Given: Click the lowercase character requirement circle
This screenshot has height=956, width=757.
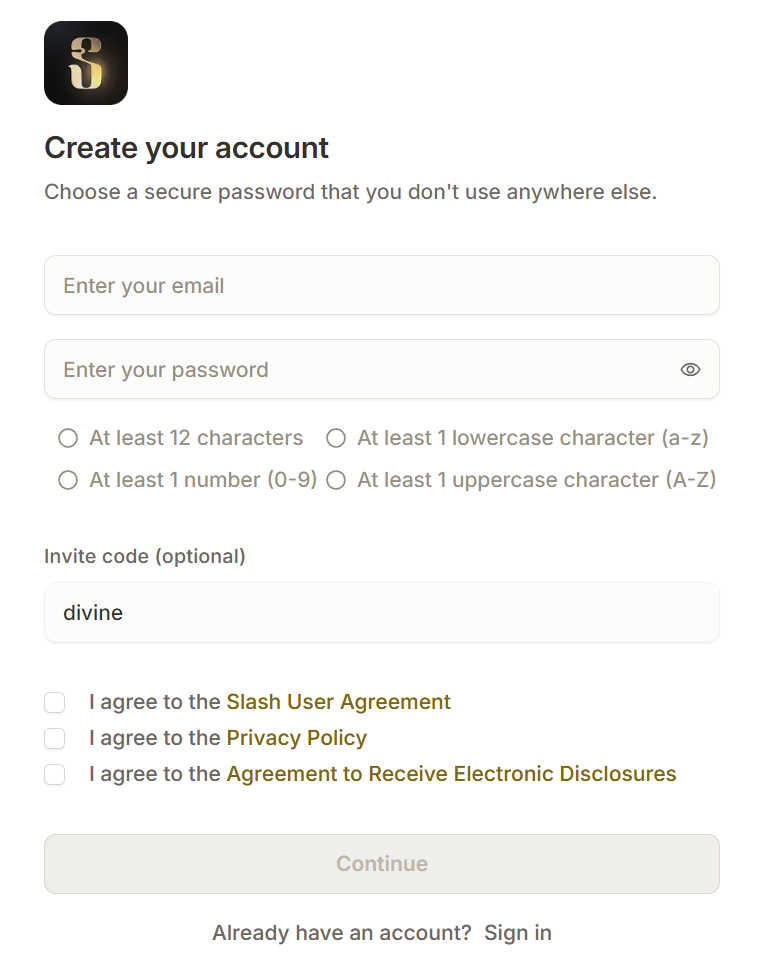Looking at the screenshot, I should [336, 438].
